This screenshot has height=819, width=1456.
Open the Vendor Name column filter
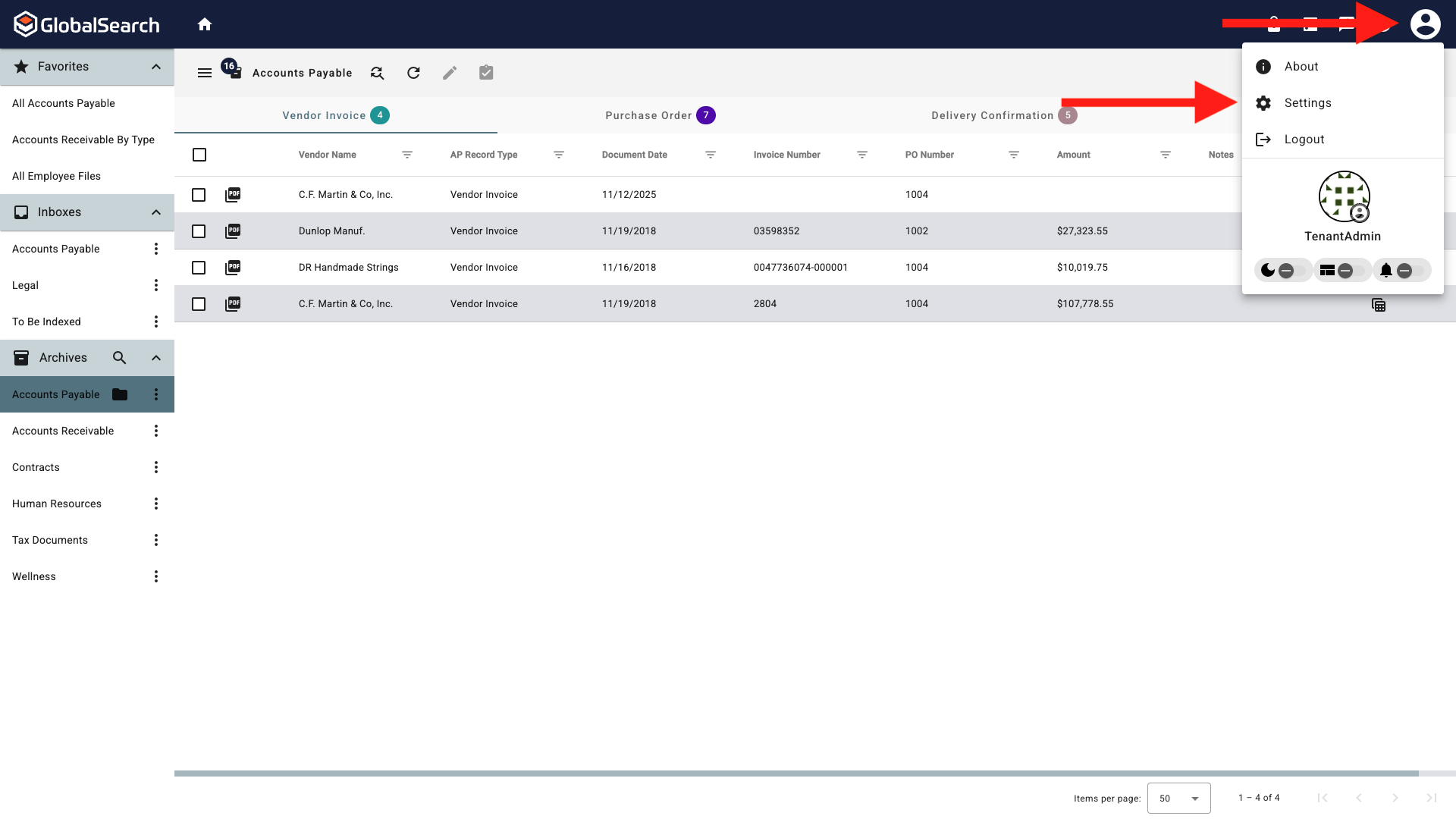(407, 155)
